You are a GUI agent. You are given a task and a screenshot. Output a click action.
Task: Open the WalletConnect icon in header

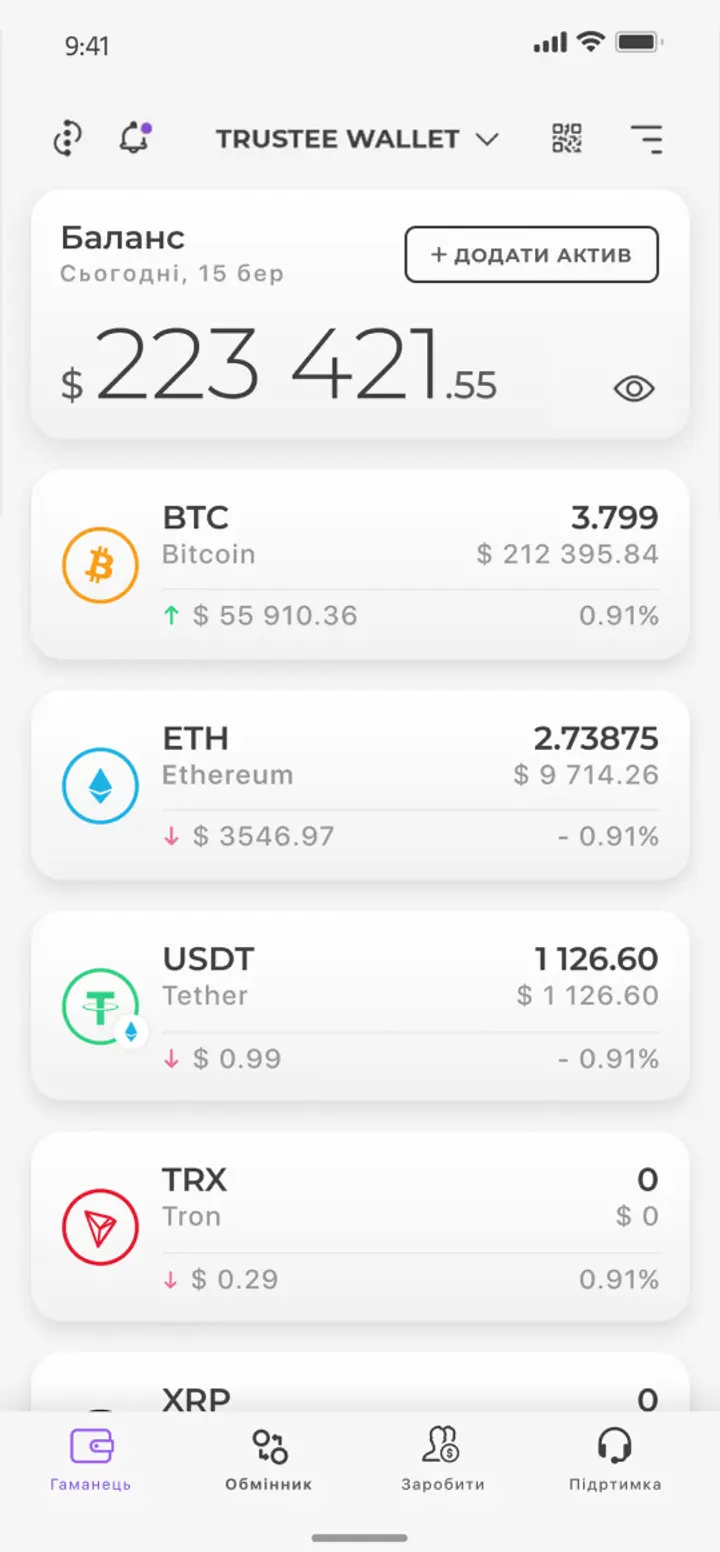coord(67,138)
